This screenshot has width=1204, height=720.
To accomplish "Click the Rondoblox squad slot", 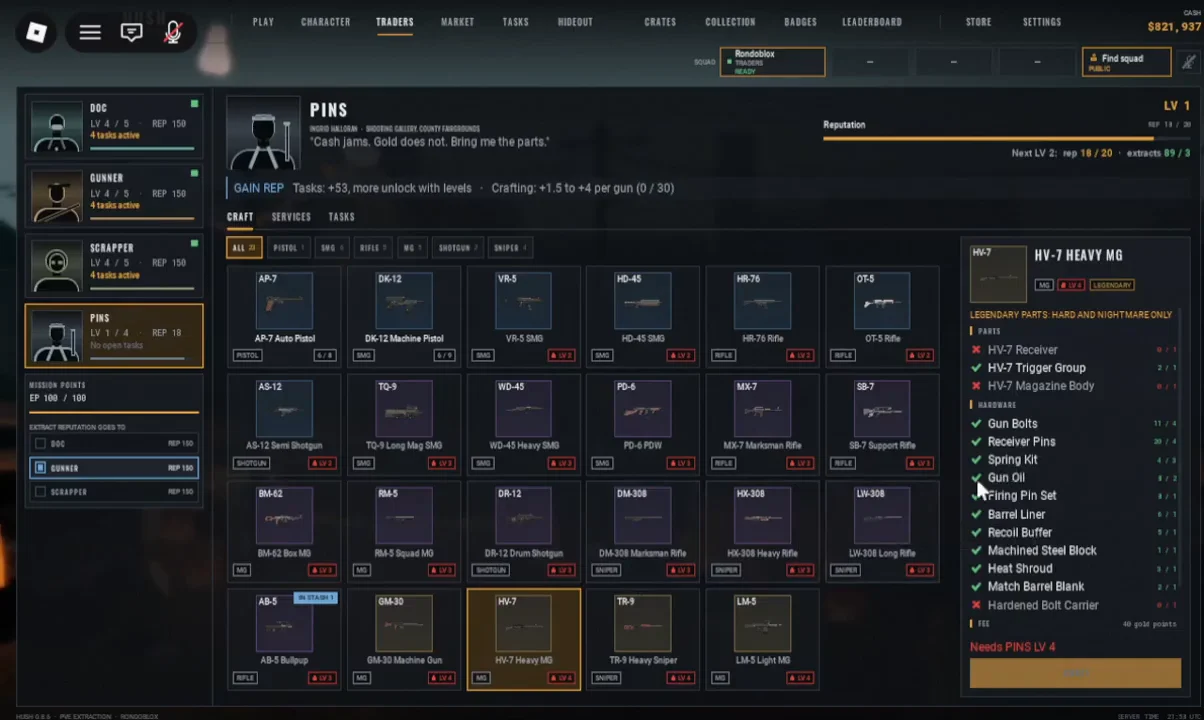I will click(x=773, y=62).
